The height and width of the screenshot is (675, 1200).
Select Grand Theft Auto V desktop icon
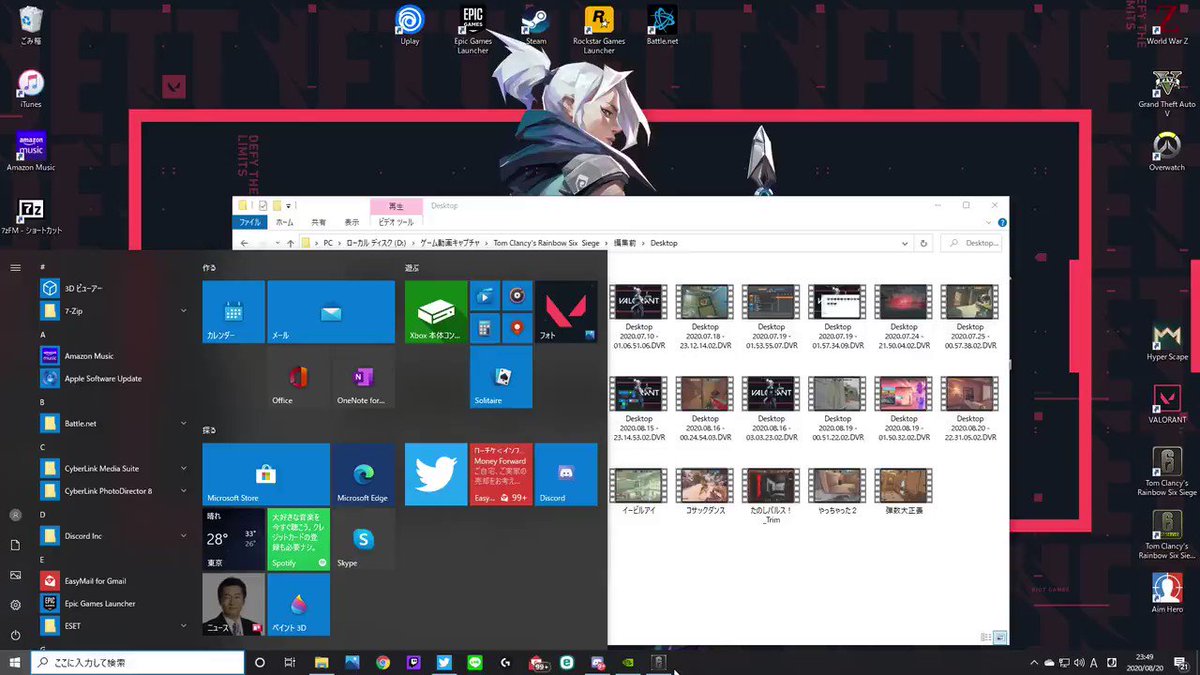tap(1166, 92)
